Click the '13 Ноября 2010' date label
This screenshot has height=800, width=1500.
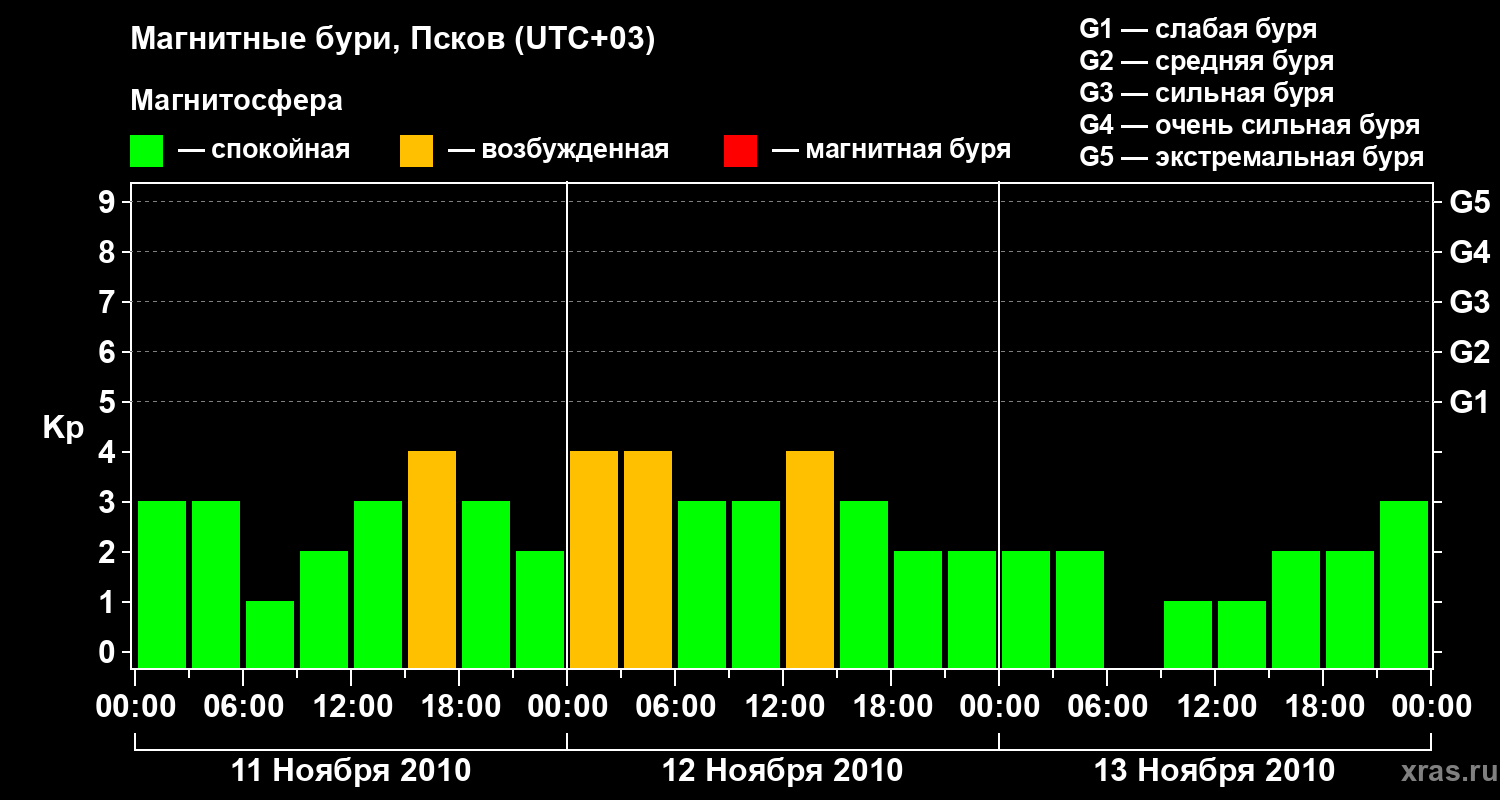coord(1215,770)
